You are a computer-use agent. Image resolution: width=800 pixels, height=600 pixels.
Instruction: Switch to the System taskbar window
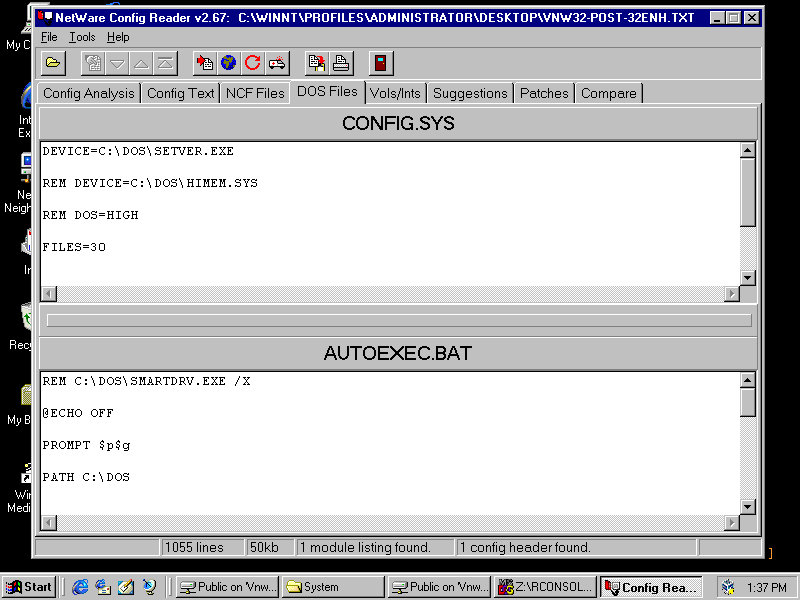tap(333, 587)
